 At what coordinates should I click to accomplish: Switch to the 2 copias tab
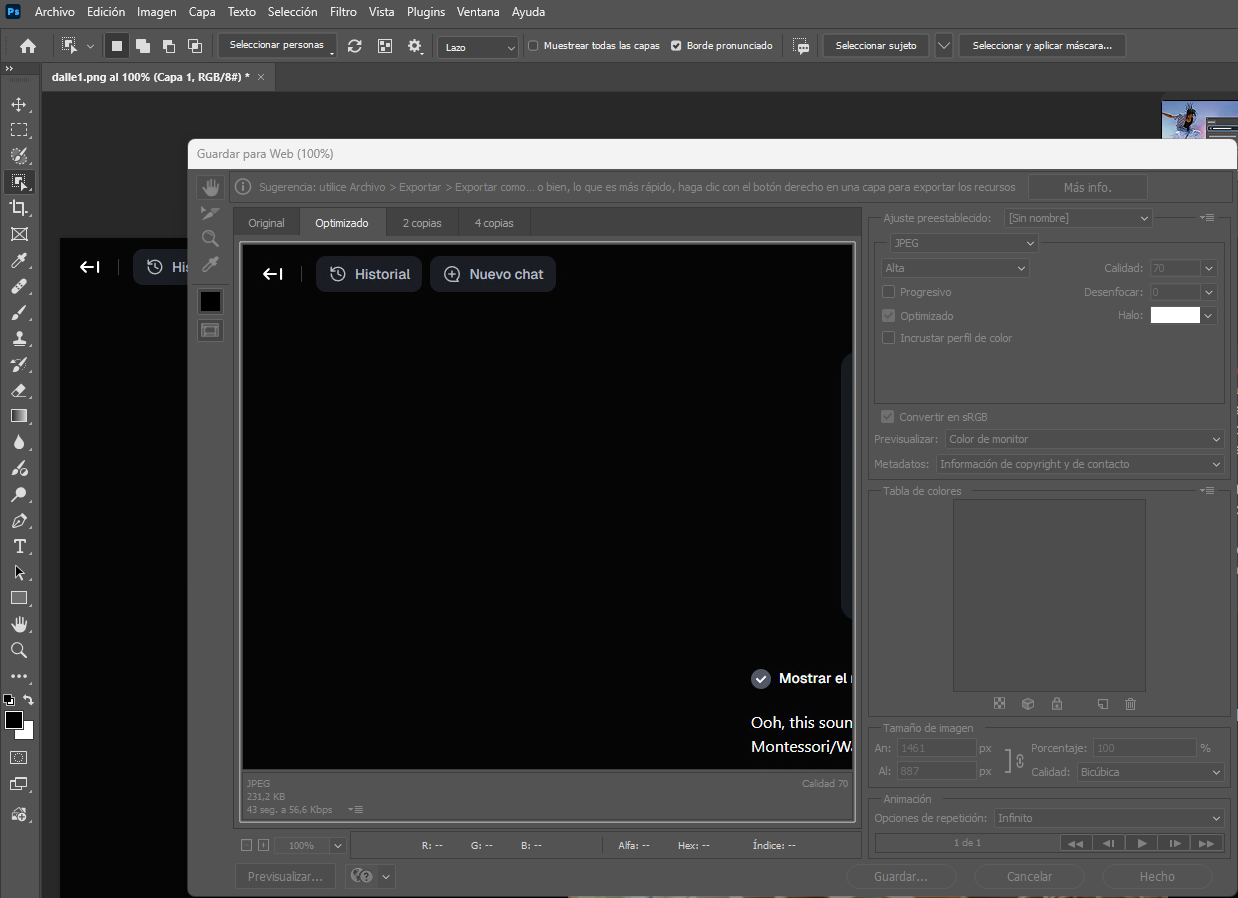pyautogui.click(x=421, y=222)
